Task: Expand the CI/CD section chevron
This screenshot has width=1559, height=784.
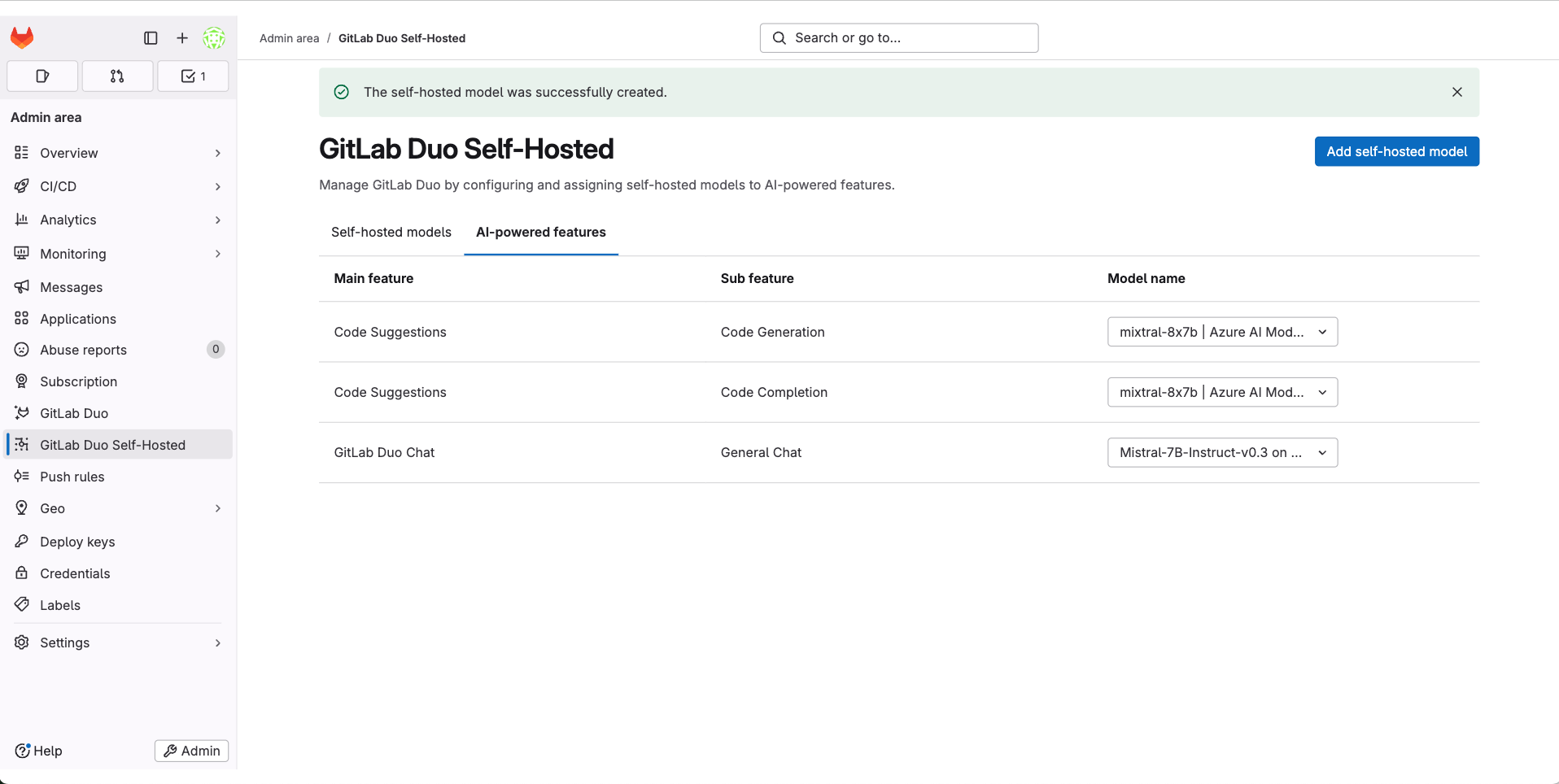Action: (218, 186)
